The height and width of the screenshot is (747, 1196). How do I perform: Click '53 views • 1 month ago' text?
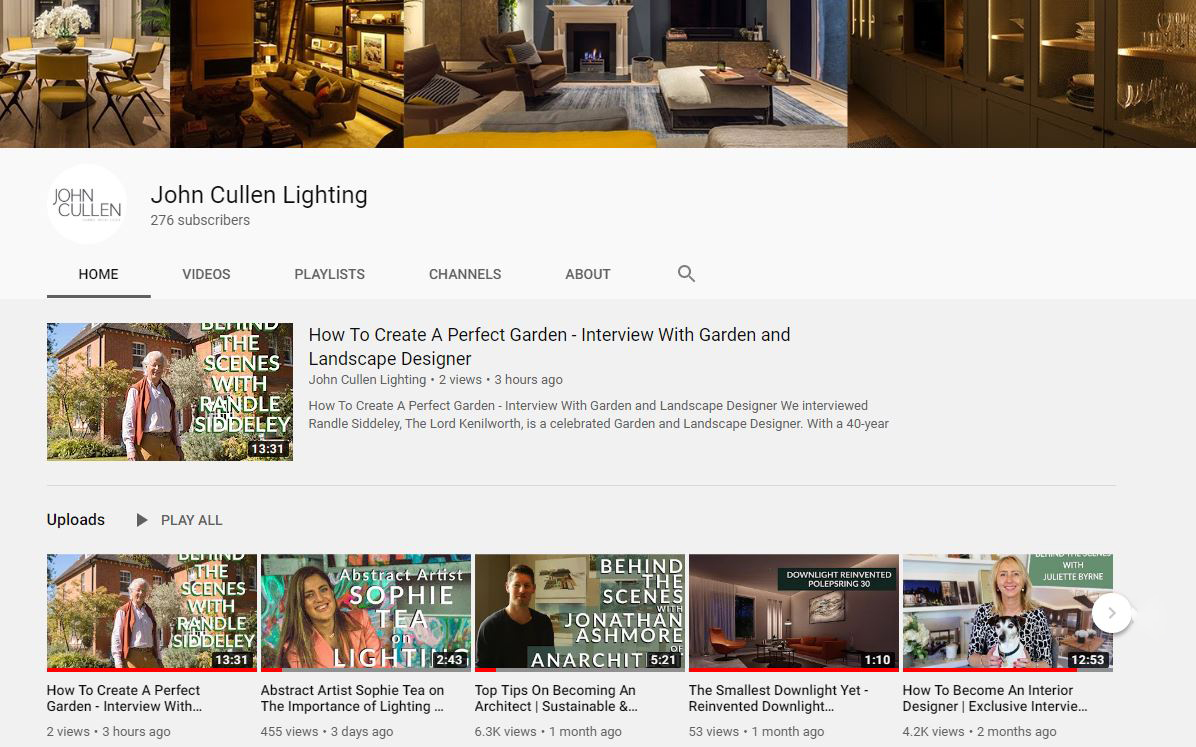tap(757, 732)
